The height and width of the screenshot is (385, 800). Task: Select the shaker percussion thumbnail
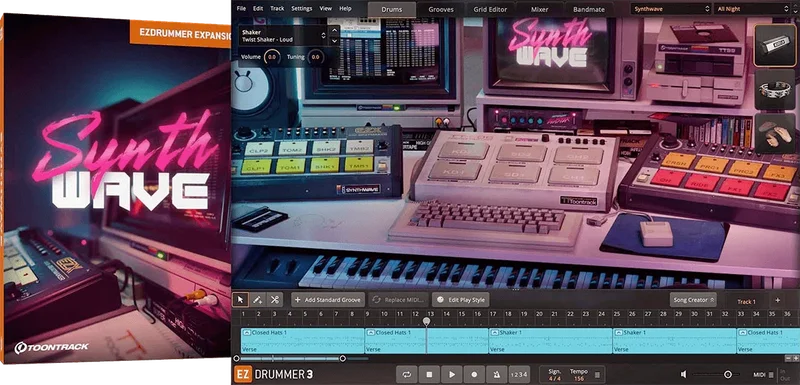(x=774, y=46)
